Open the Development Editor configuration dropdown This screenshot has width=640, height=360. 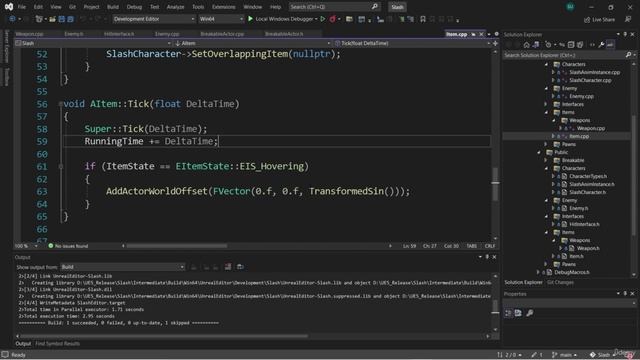(154, 19)
